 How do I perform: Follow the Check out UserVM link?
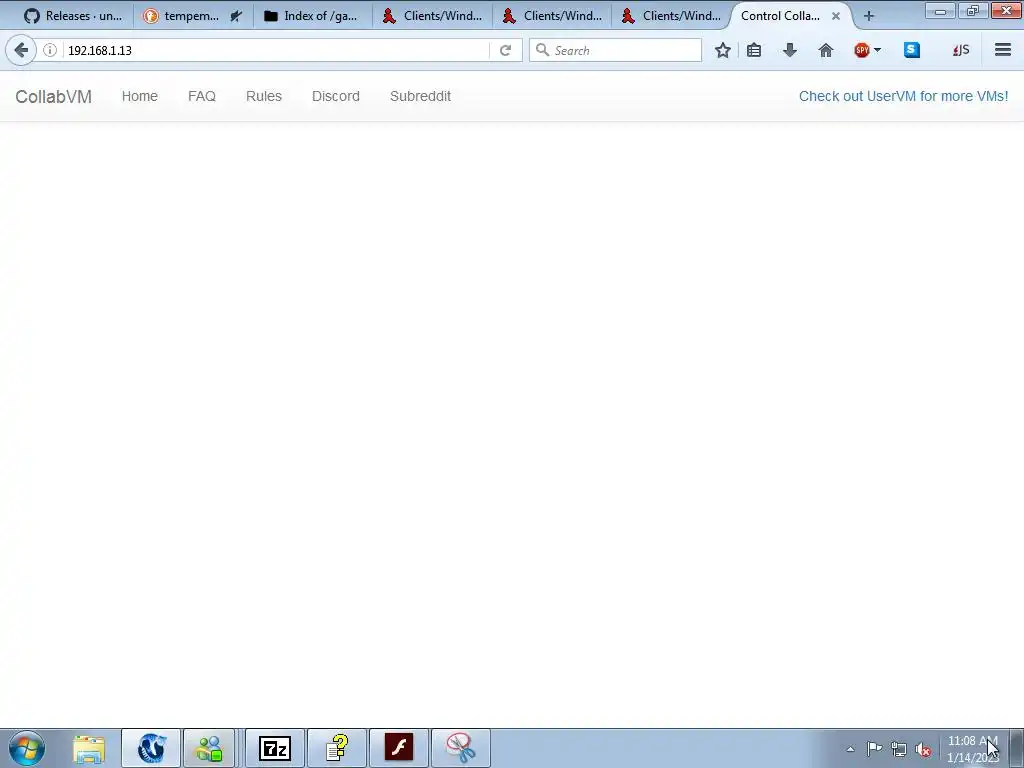(903, 96)
